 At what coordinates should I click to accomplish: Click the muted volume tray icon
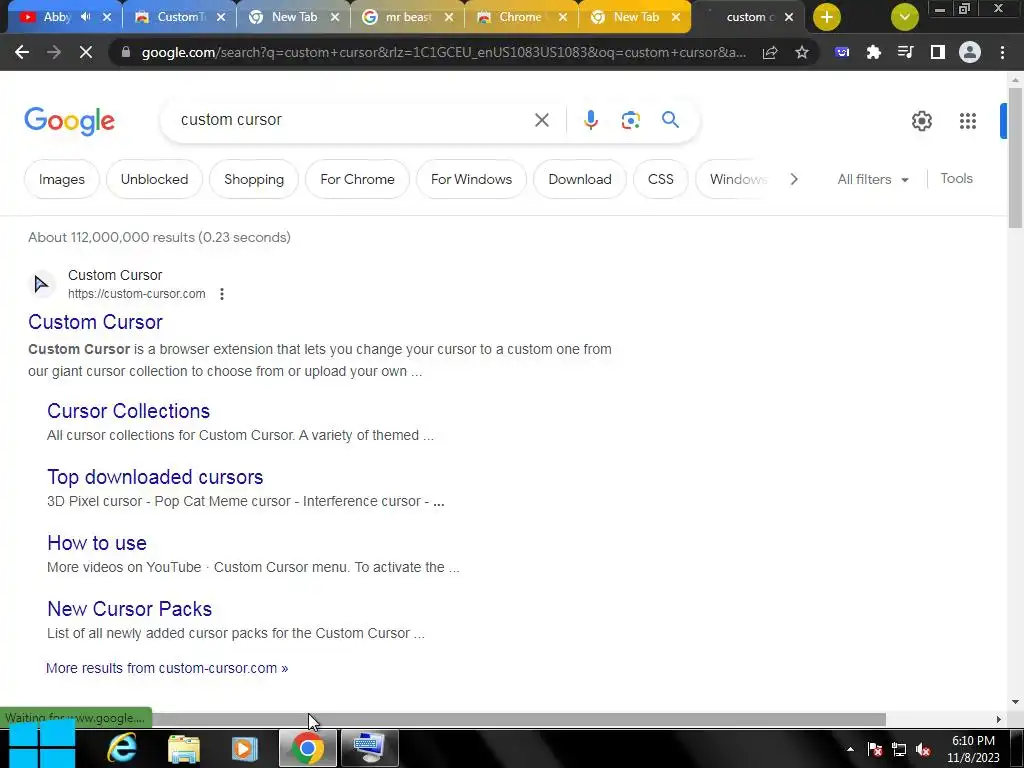pos(923,749)
